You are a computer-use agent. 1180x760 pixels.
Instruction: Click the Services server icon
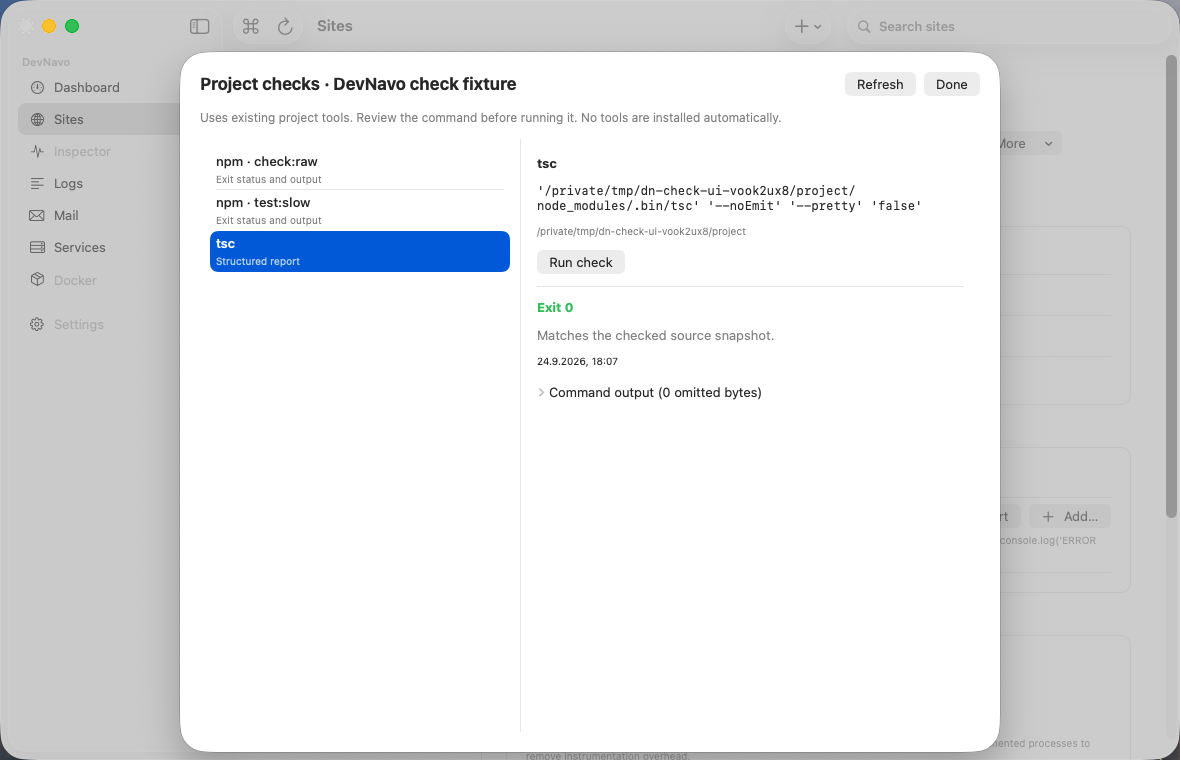(x=37, y=248)
